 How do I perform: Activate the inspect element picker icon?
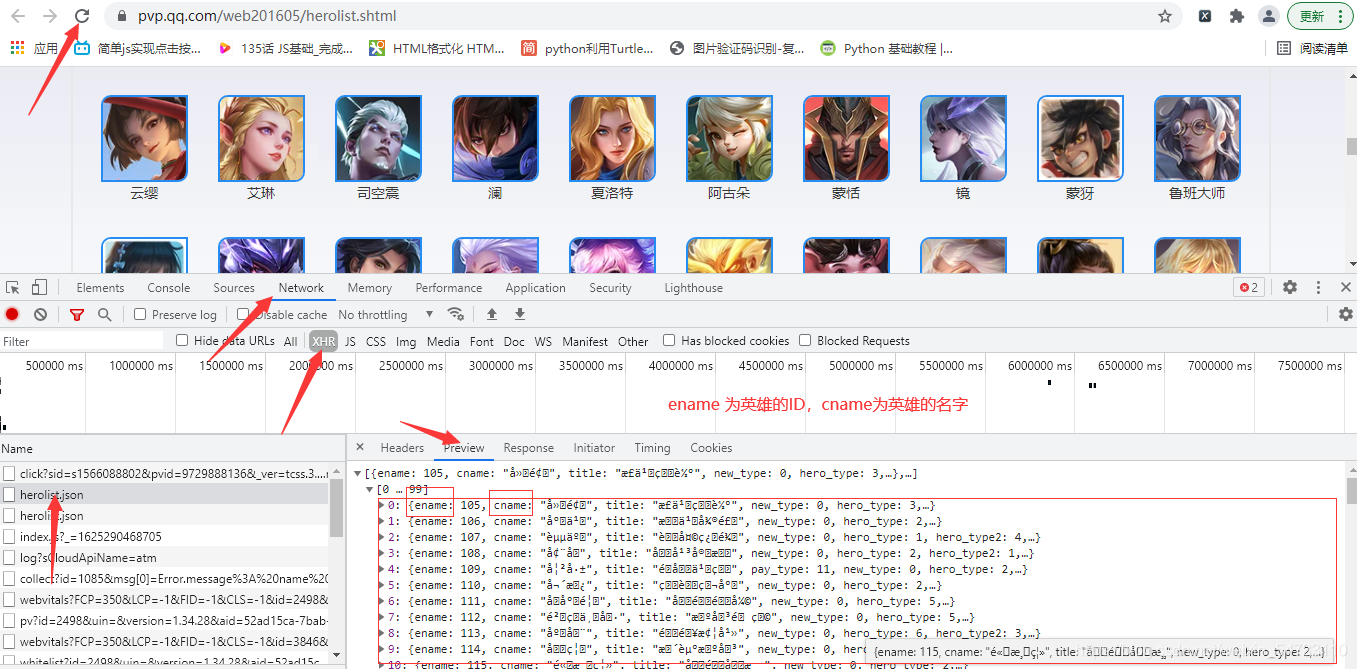[x=13, y=287]
